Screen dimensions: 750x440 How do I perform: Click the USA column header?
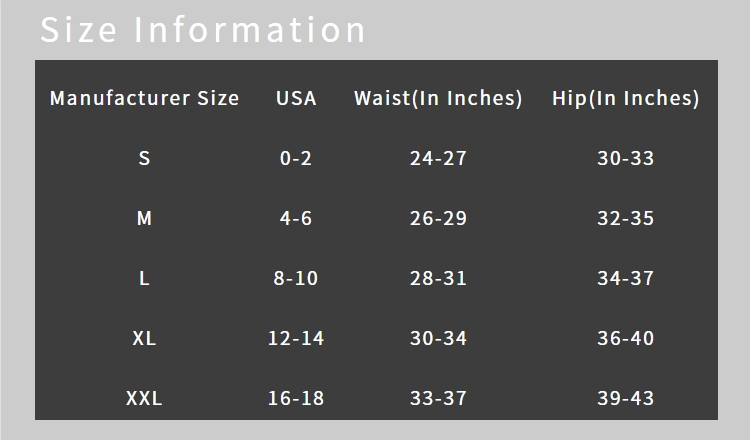(x=296, y=98)
